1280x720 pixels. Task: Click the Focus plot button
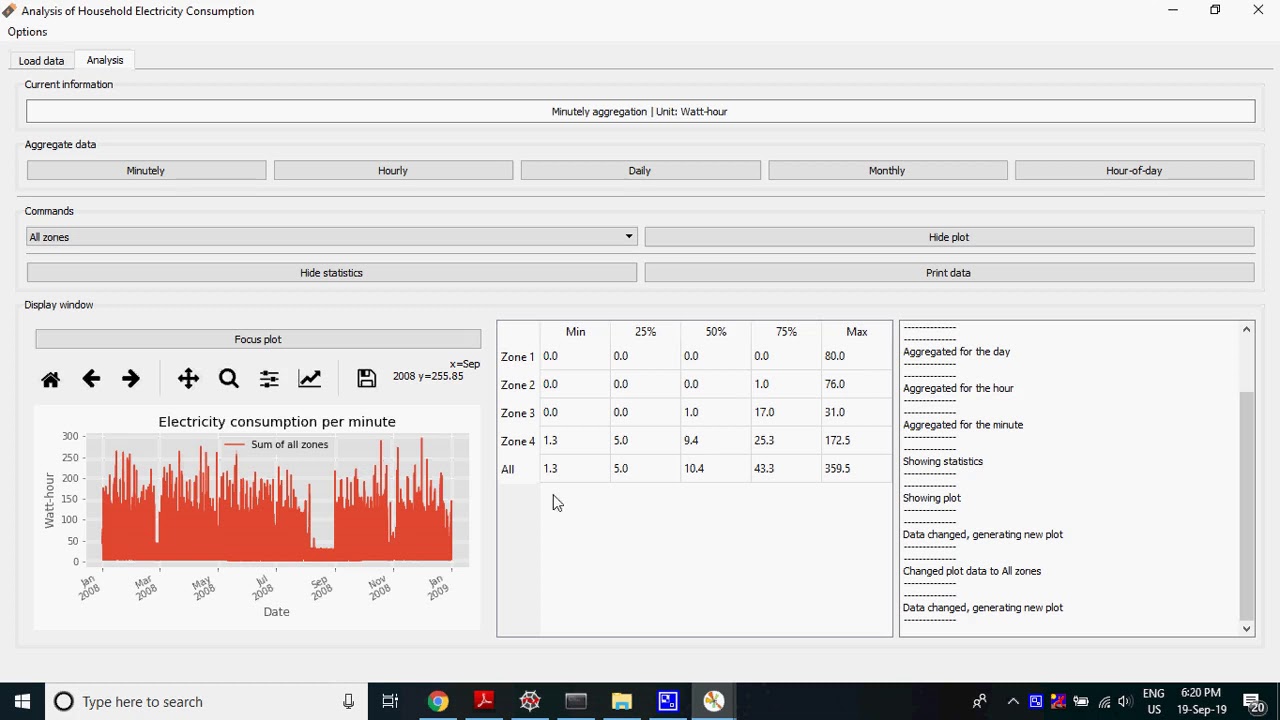[258, 340]
